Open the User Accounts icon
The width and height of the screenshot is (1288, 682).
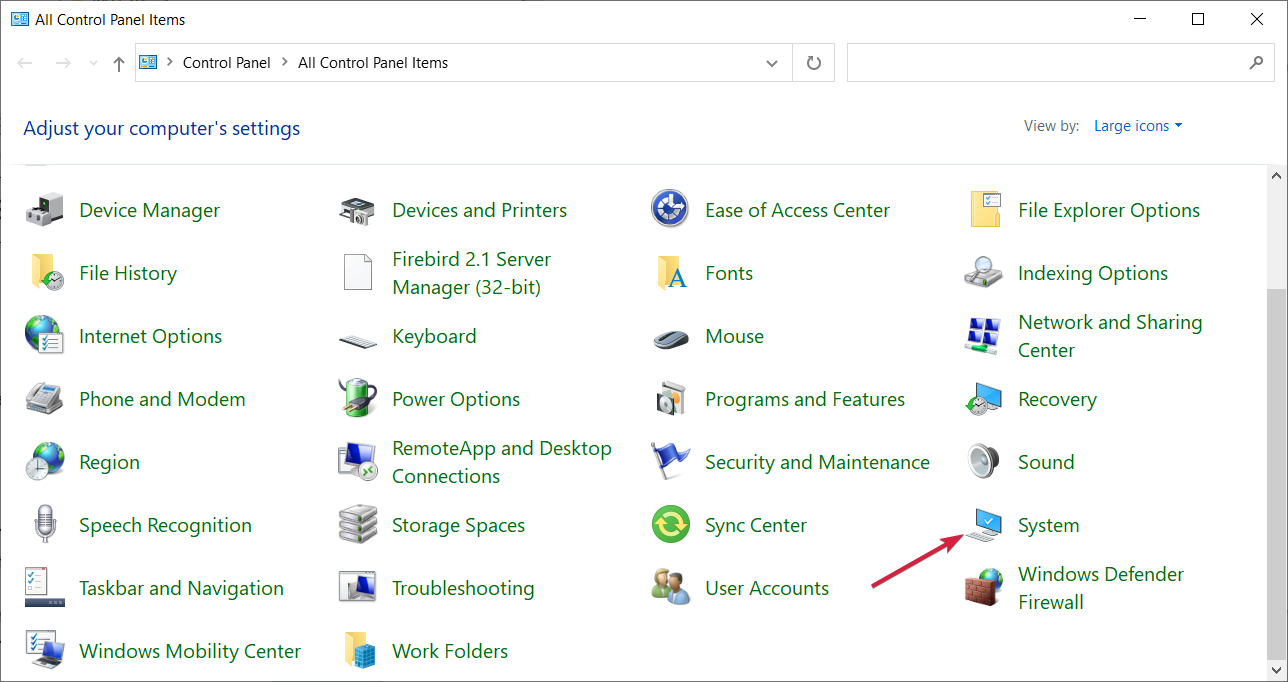670,588
